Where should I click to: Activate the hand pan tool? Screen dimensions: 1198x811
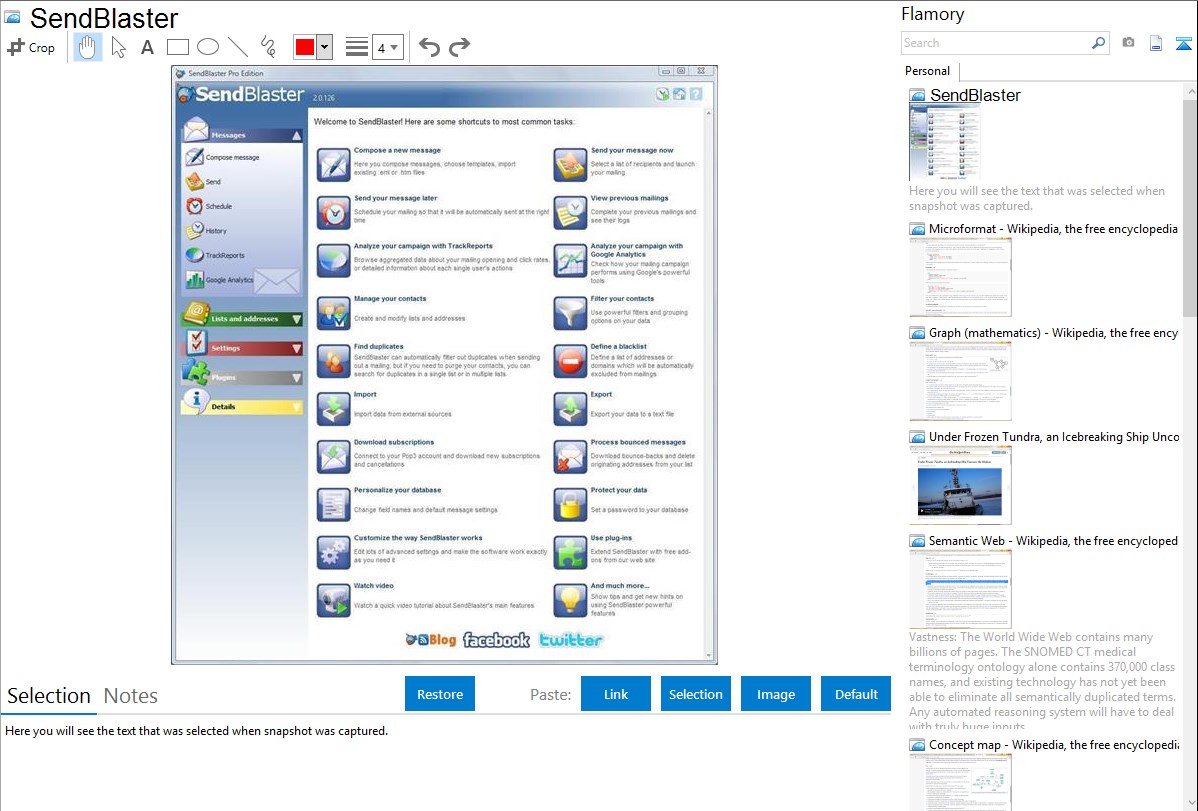pyautogui.click(x=88, y=47)
